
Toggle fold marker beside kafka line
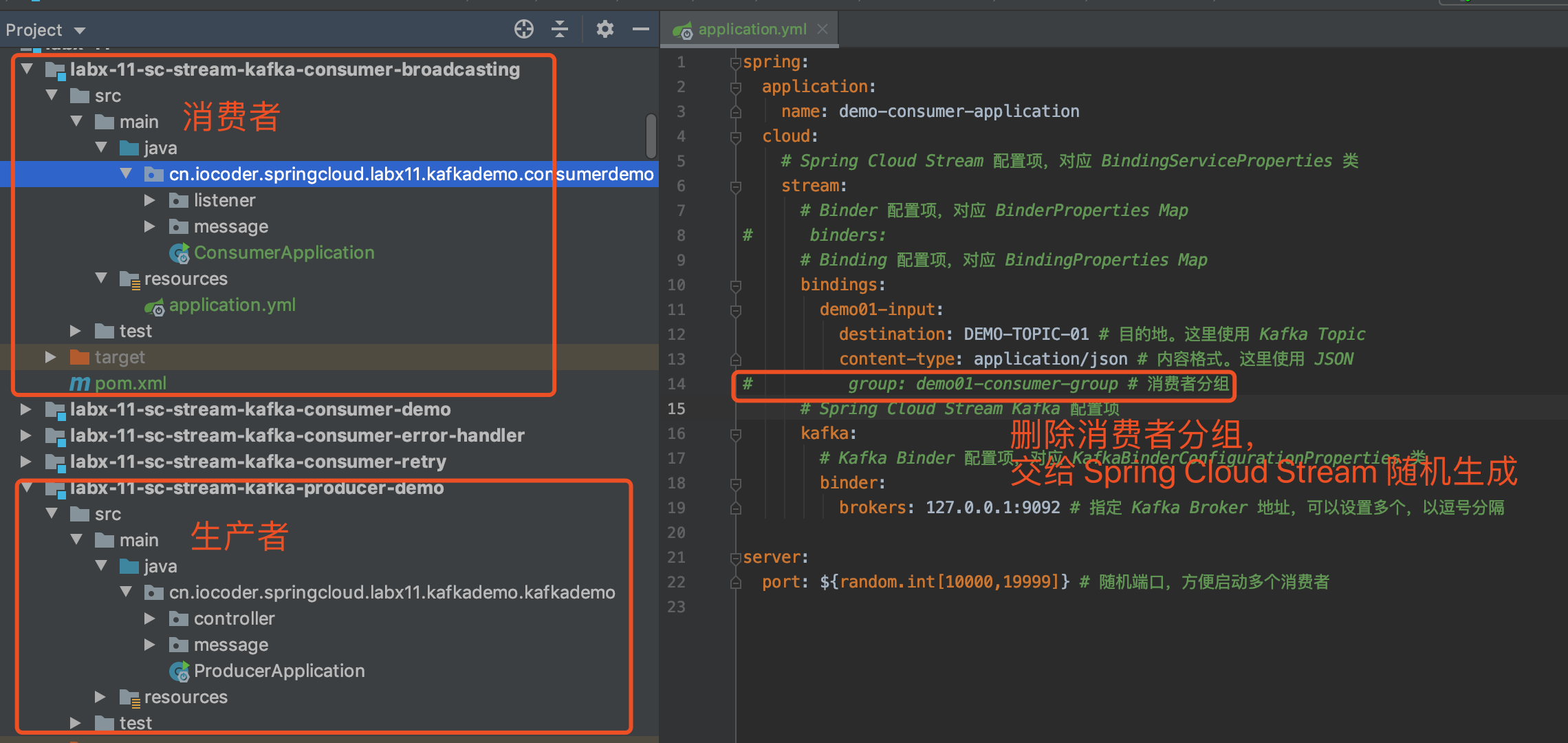(x=735, y=434)
